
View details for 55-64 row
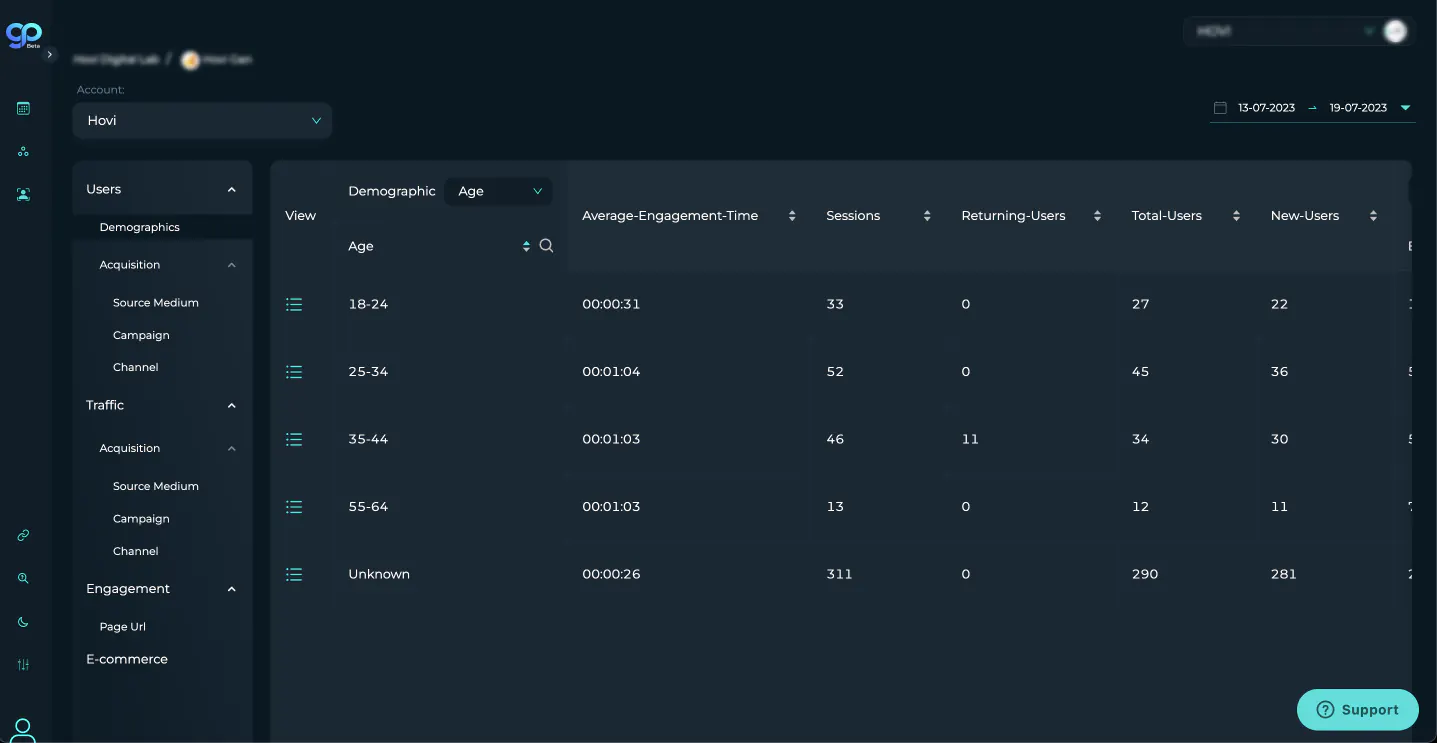[294, 507]
